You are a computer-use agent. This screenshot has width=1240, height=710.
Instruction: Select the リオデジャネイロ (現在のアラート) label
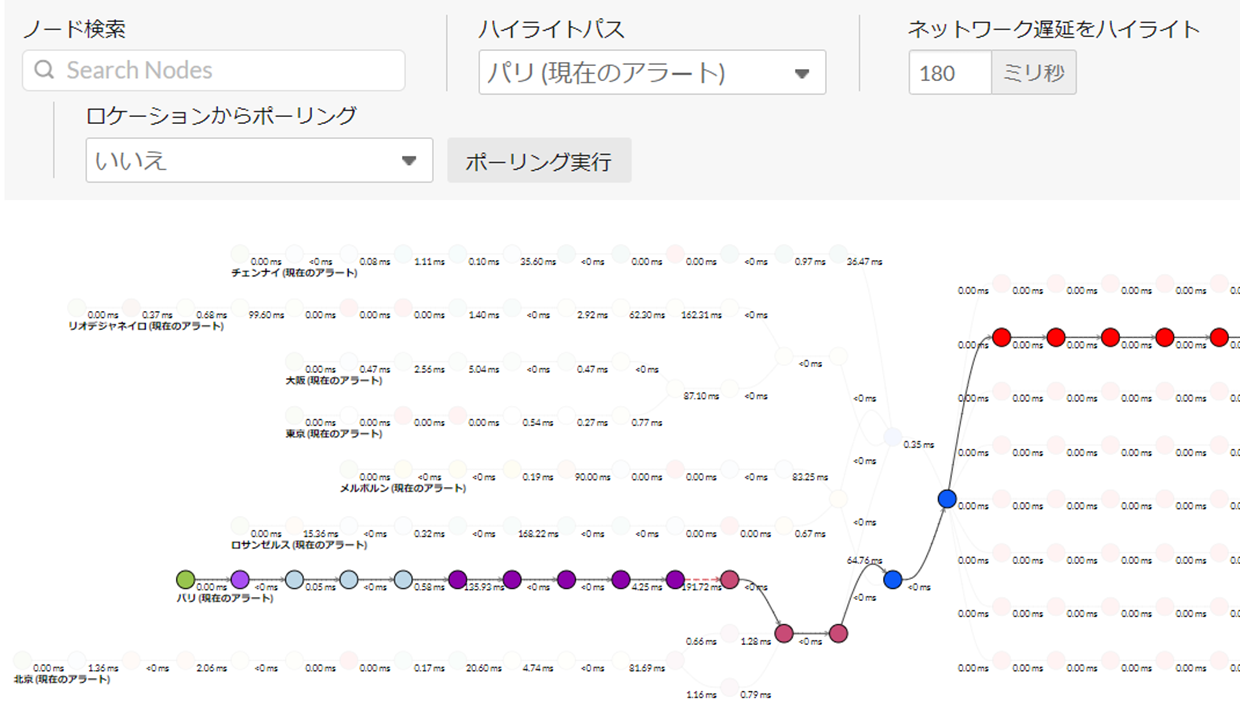[146, 326]
